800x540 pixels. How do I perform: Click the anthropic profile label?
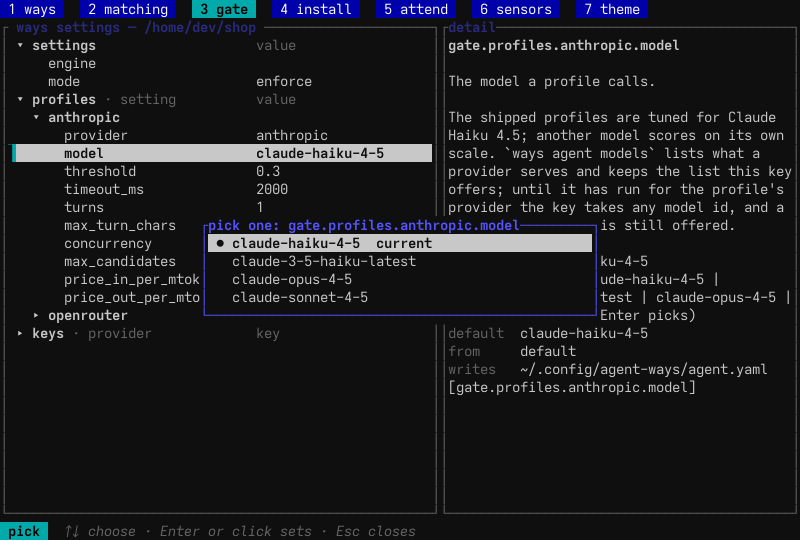pyautogui.click(x=84, y=117)
